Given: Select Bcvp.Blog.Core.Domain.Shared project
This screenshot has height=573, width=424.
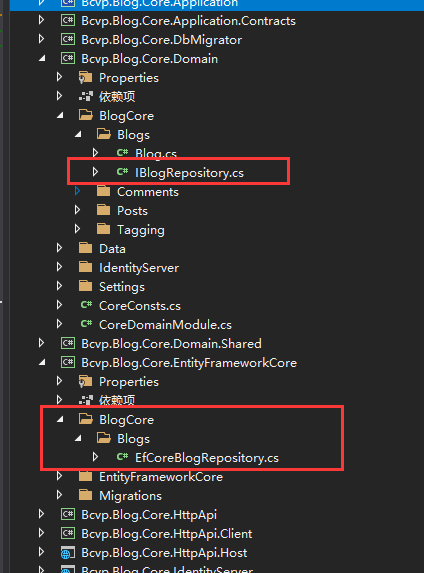Looking at the screenshot, I should tap(171, 344).
